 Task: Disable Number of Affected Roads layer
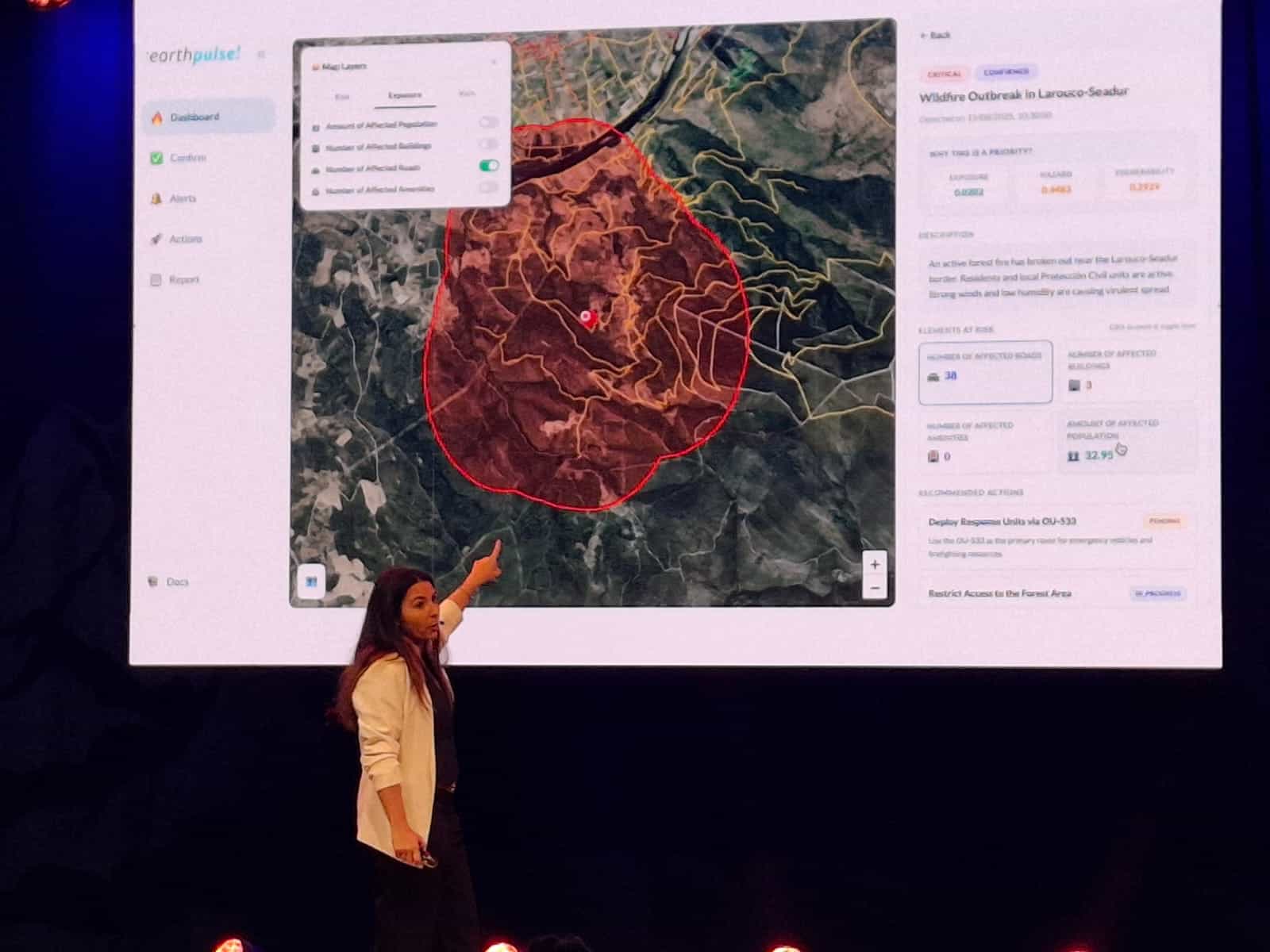click(488, 165)
